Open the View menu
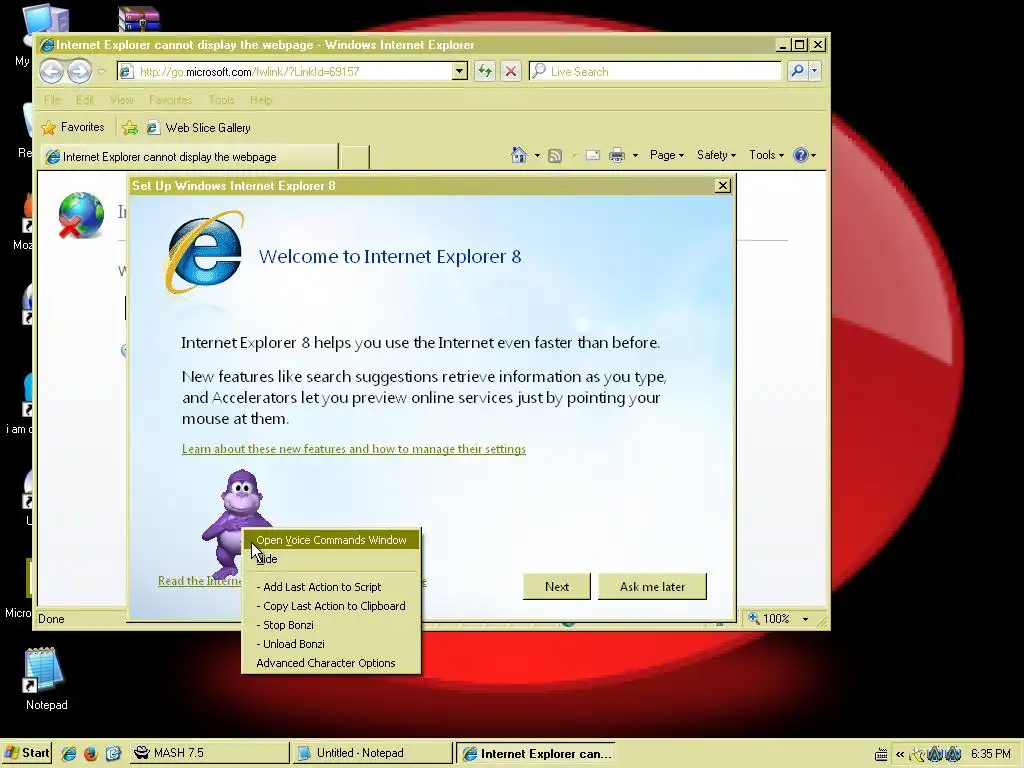Viewport: 1024px width, 768px height. (x=121, y=100)
